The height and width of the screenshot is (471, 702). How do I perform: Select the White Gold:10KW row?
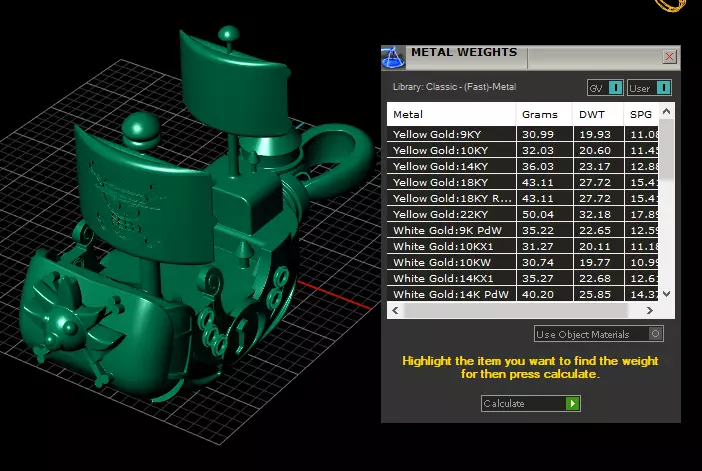coord(523,262)
